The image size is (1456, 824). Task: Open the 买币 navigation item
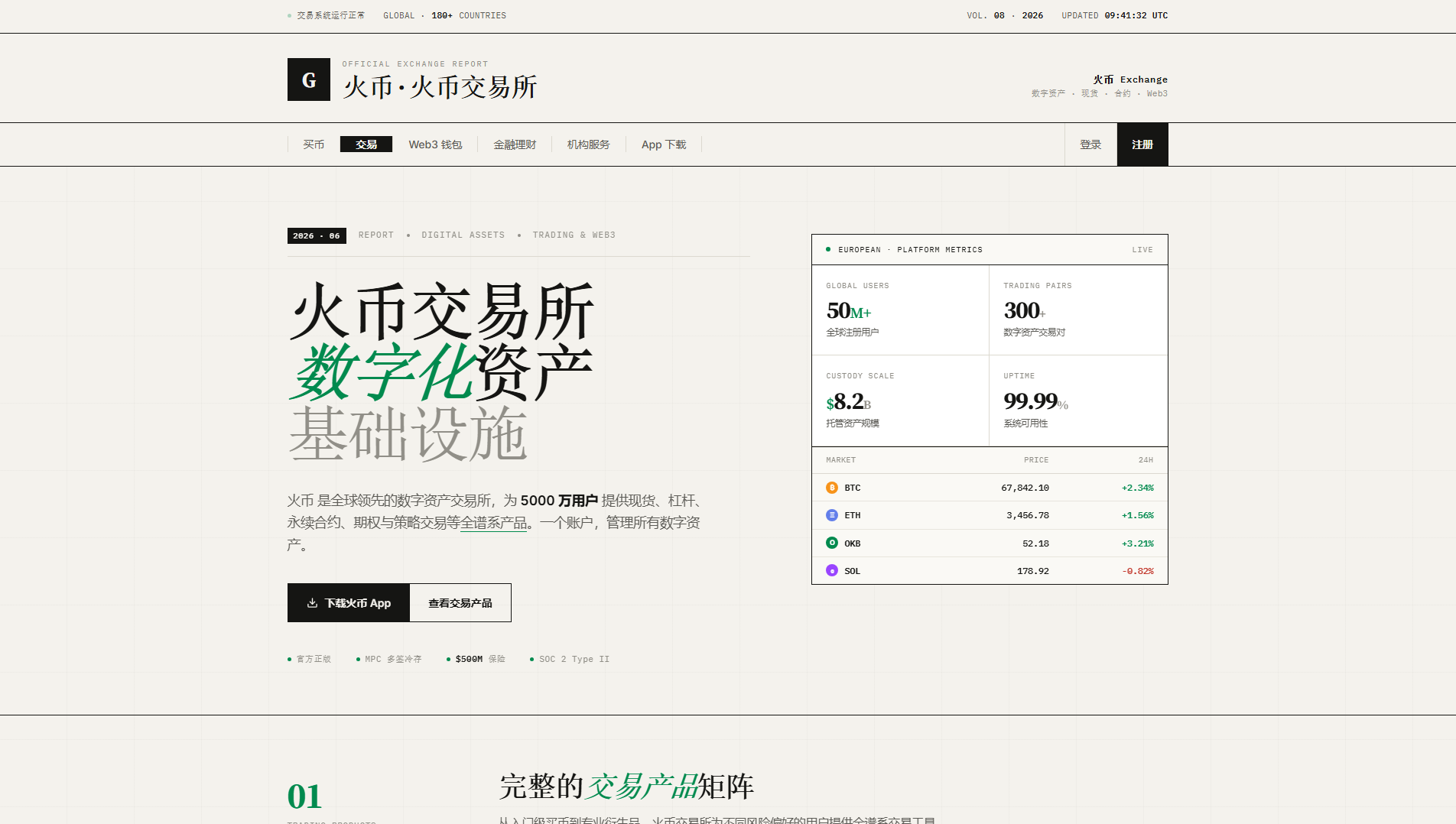coord(314,144)
